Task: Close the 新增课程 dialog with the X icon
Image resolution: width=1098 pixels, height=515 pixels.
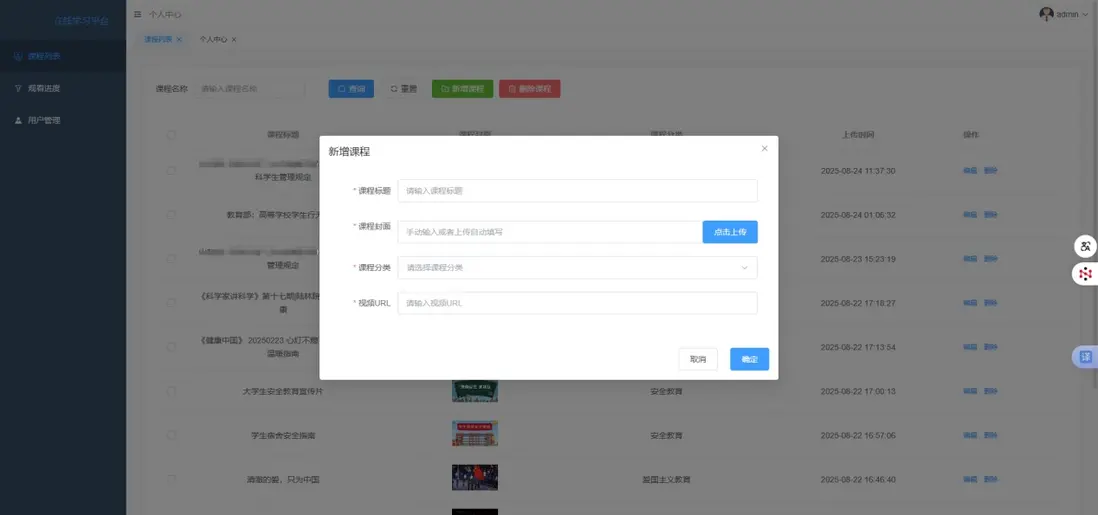Action: pyautogui.click(x=764, y=149)
